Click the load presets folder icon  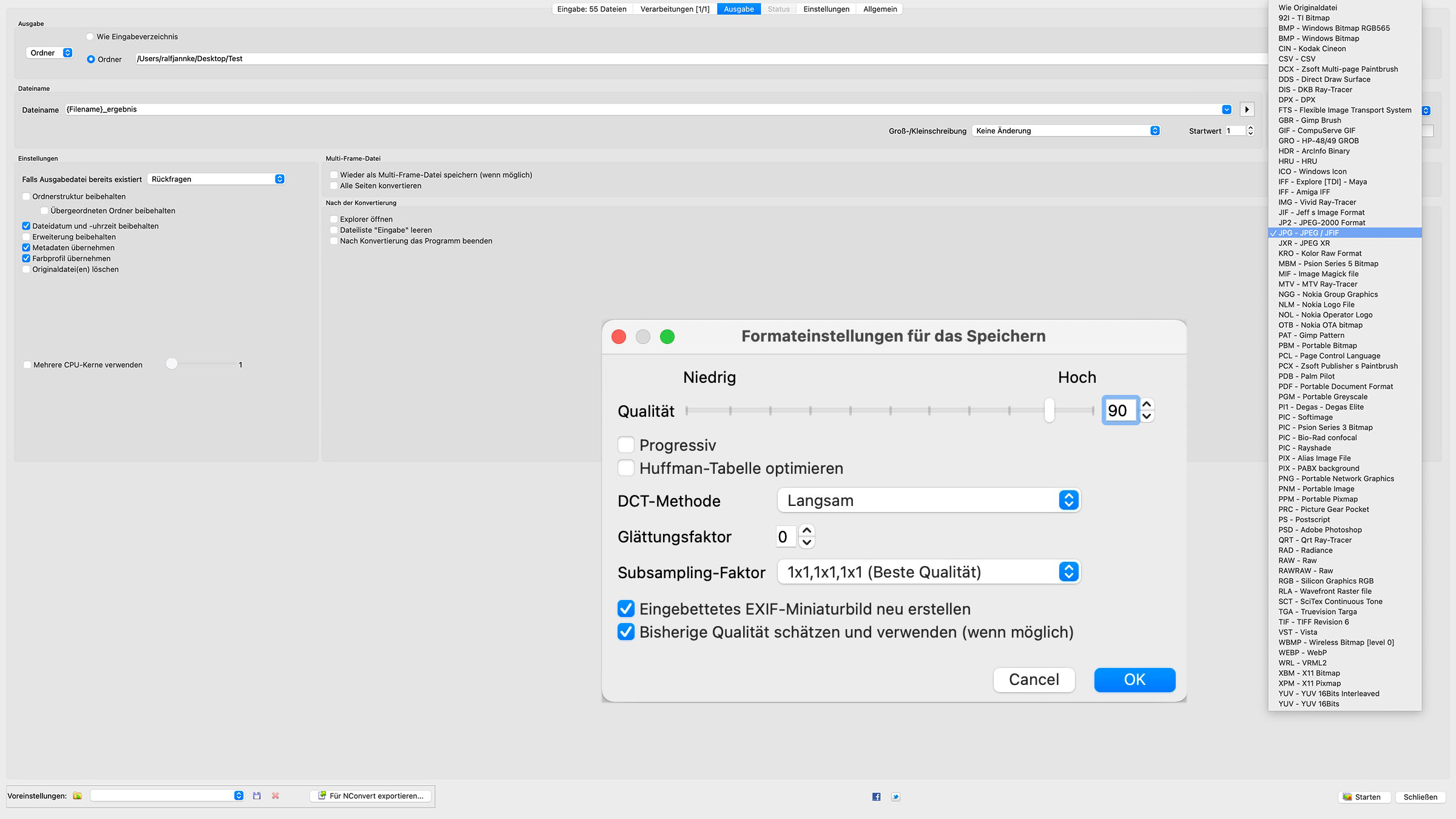pos(77,796)
